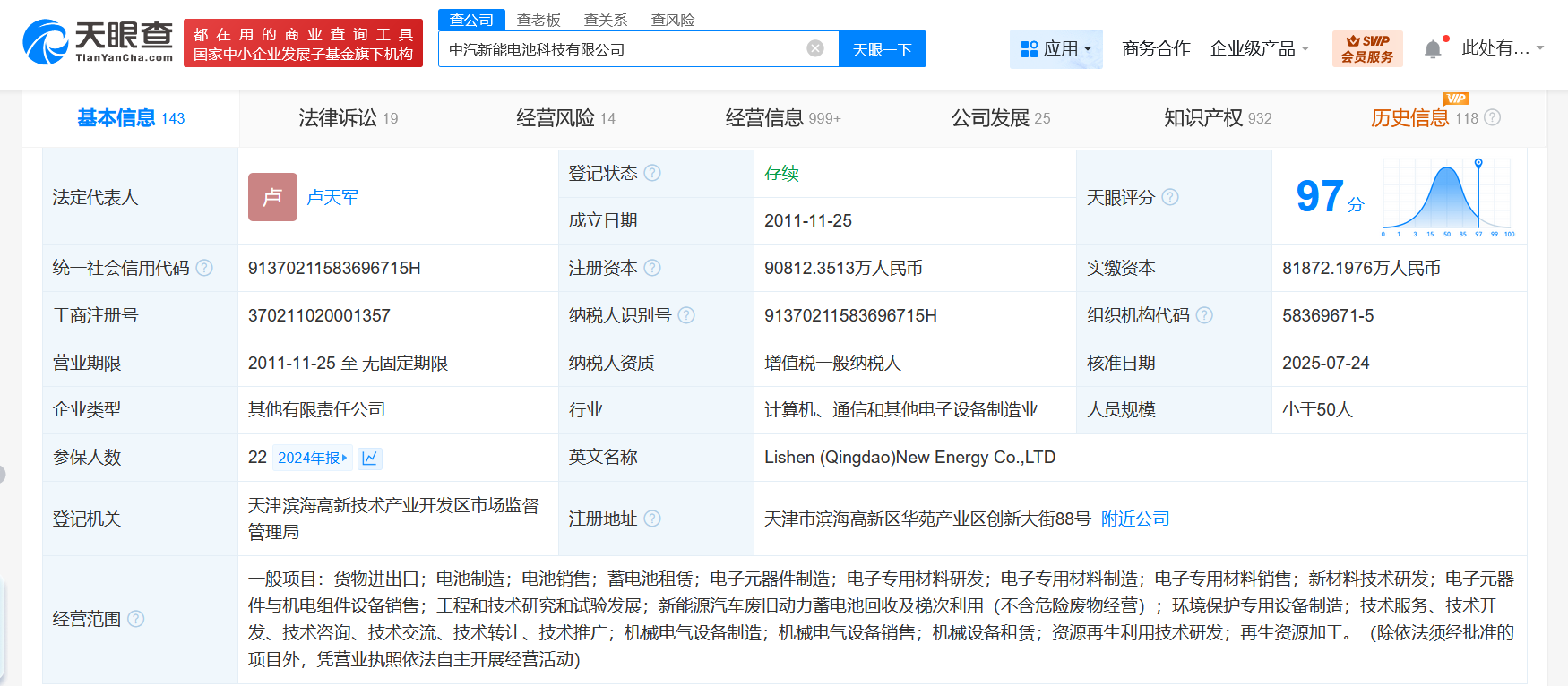Open legal representative 卢天军 link
Viewport: 1568px width, 686px height.
pyautogui.click(x=332, y=197)
